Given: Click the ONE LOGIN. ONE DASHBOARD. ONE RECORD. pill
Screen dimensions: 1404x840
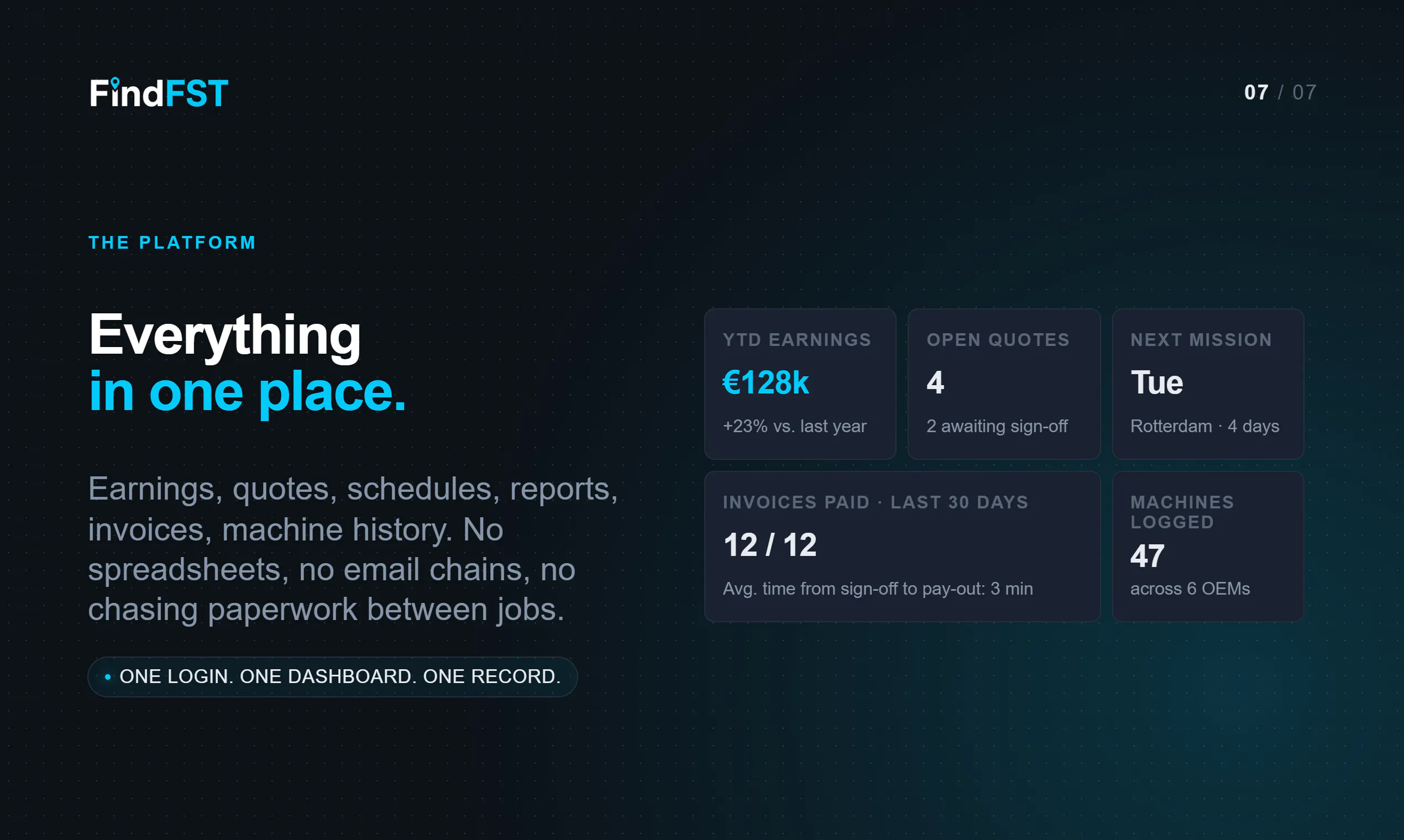Looking at the screenshot, I should point(333,676).
